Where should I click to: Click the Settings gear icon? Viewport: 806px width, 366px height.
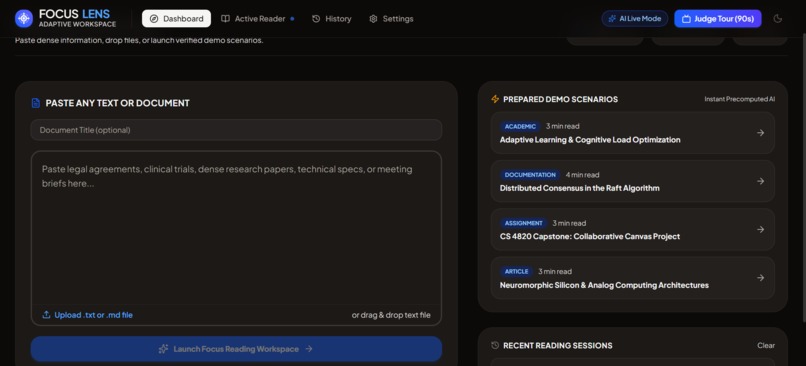[x=373, y=19]
